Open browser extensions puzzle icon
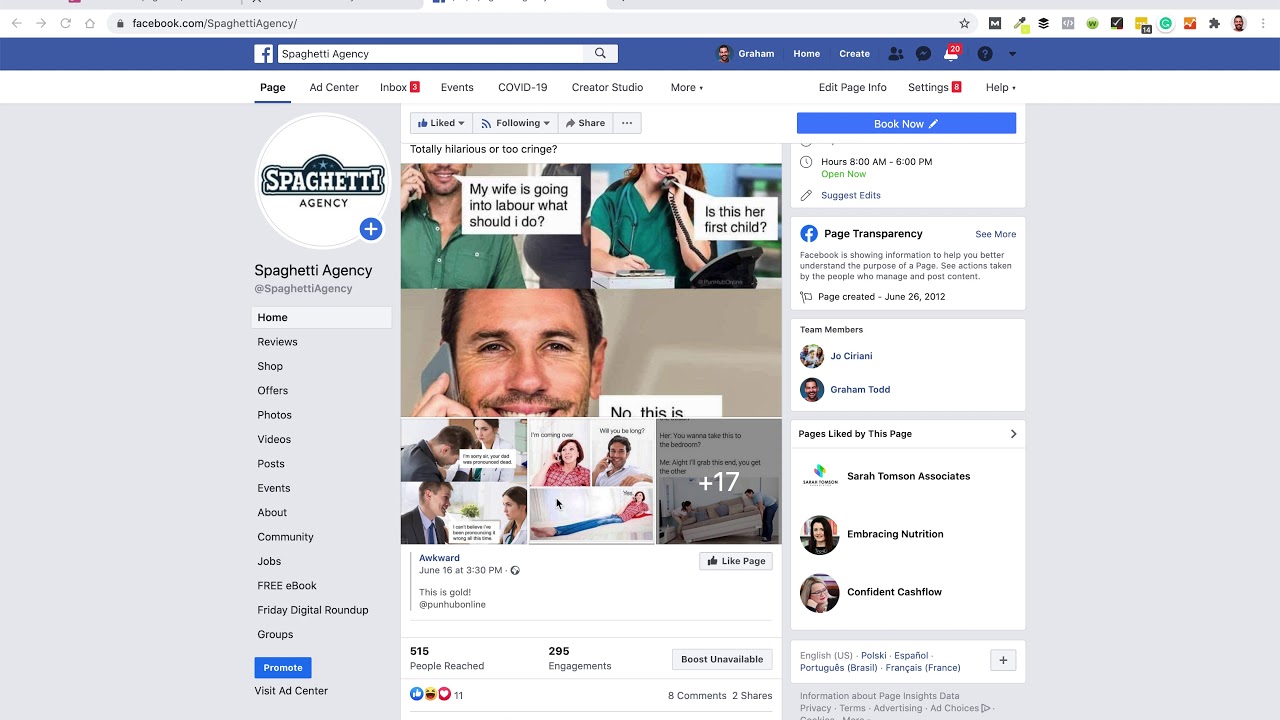 click(1214, 23)
